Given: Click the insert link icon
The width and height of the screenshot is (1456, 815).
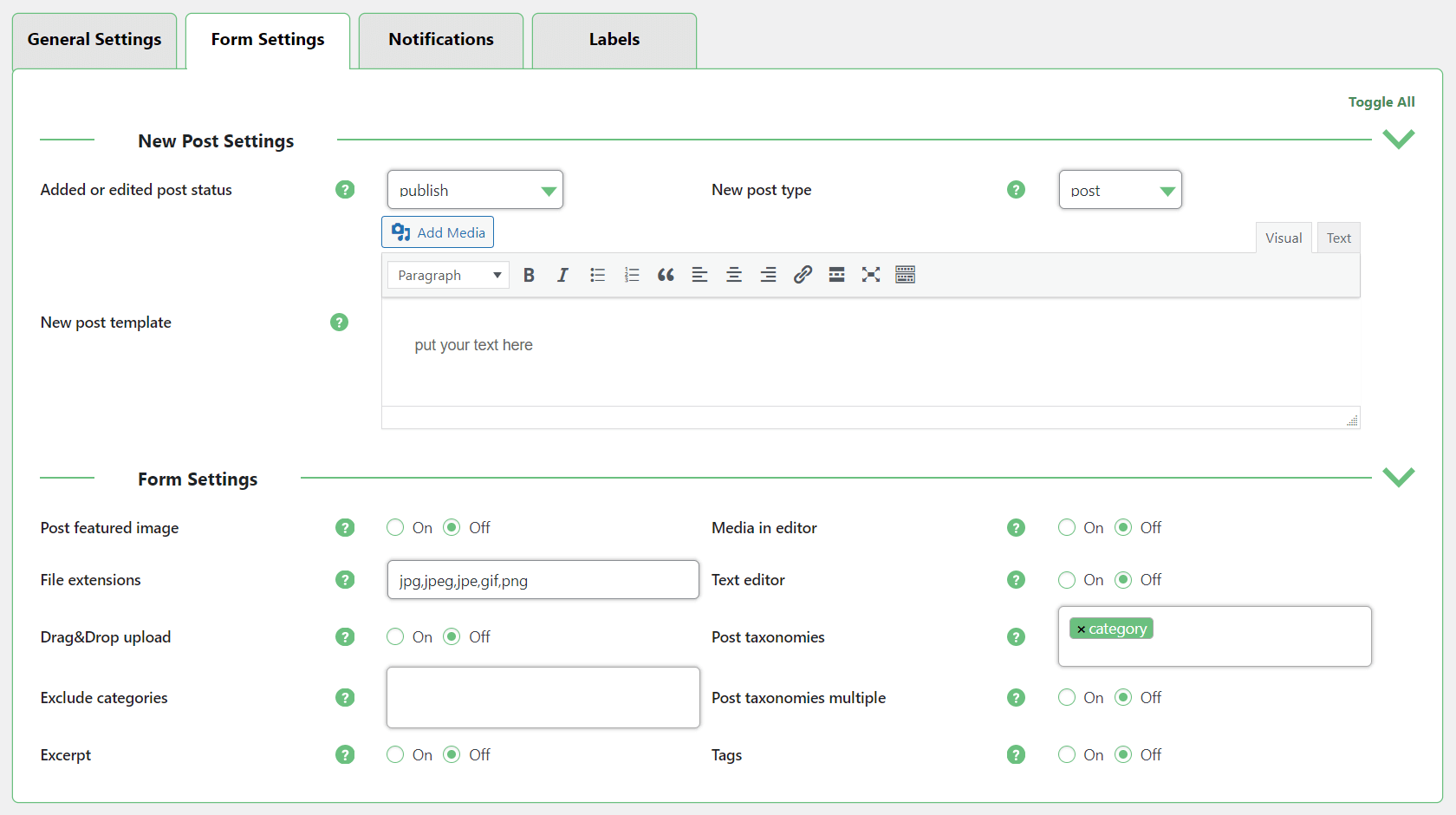Looking at the screenshot, I should click(x=803, y=275).
